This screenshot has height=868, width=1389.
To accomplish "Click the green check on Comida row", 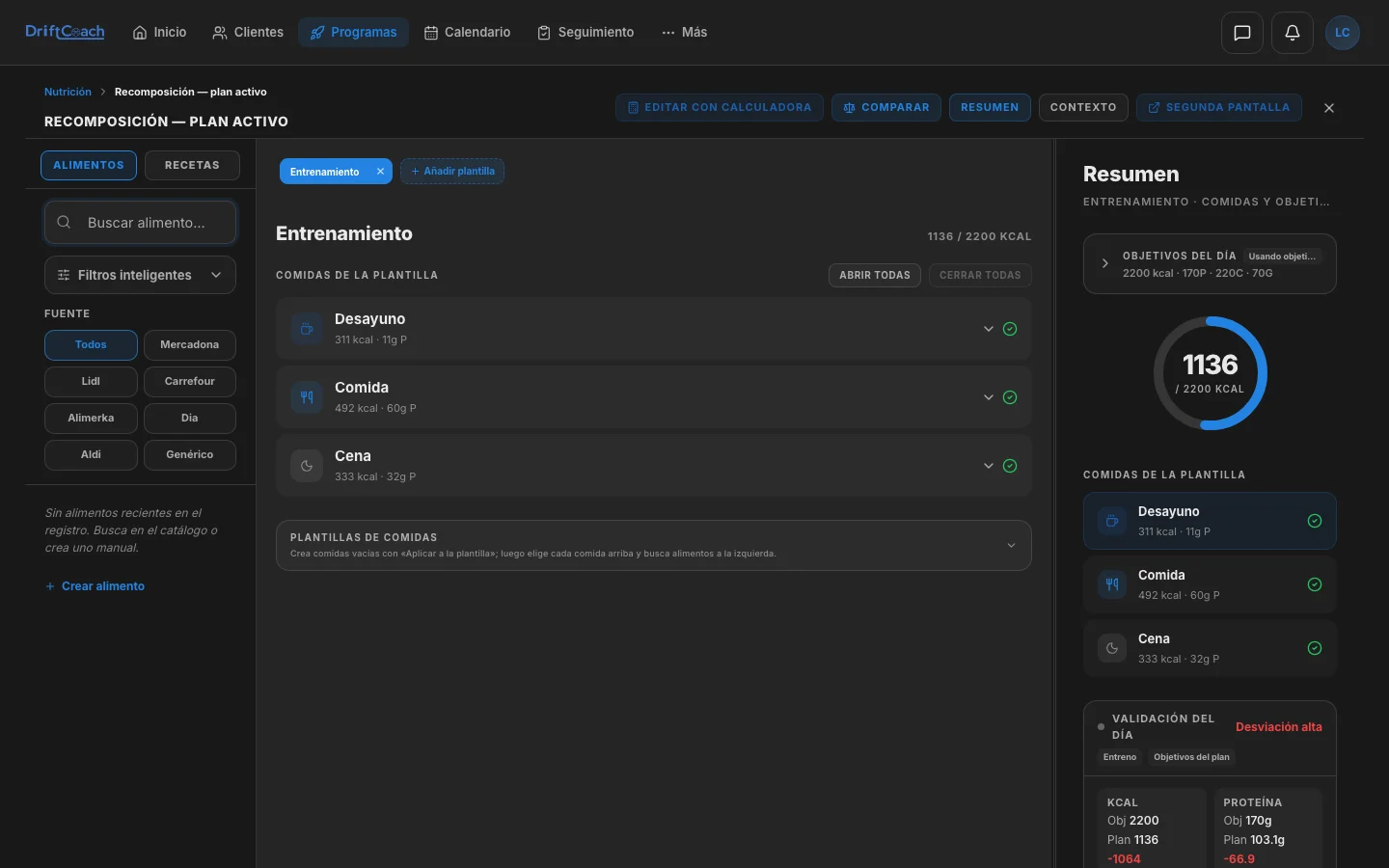I will (1010, 397).
